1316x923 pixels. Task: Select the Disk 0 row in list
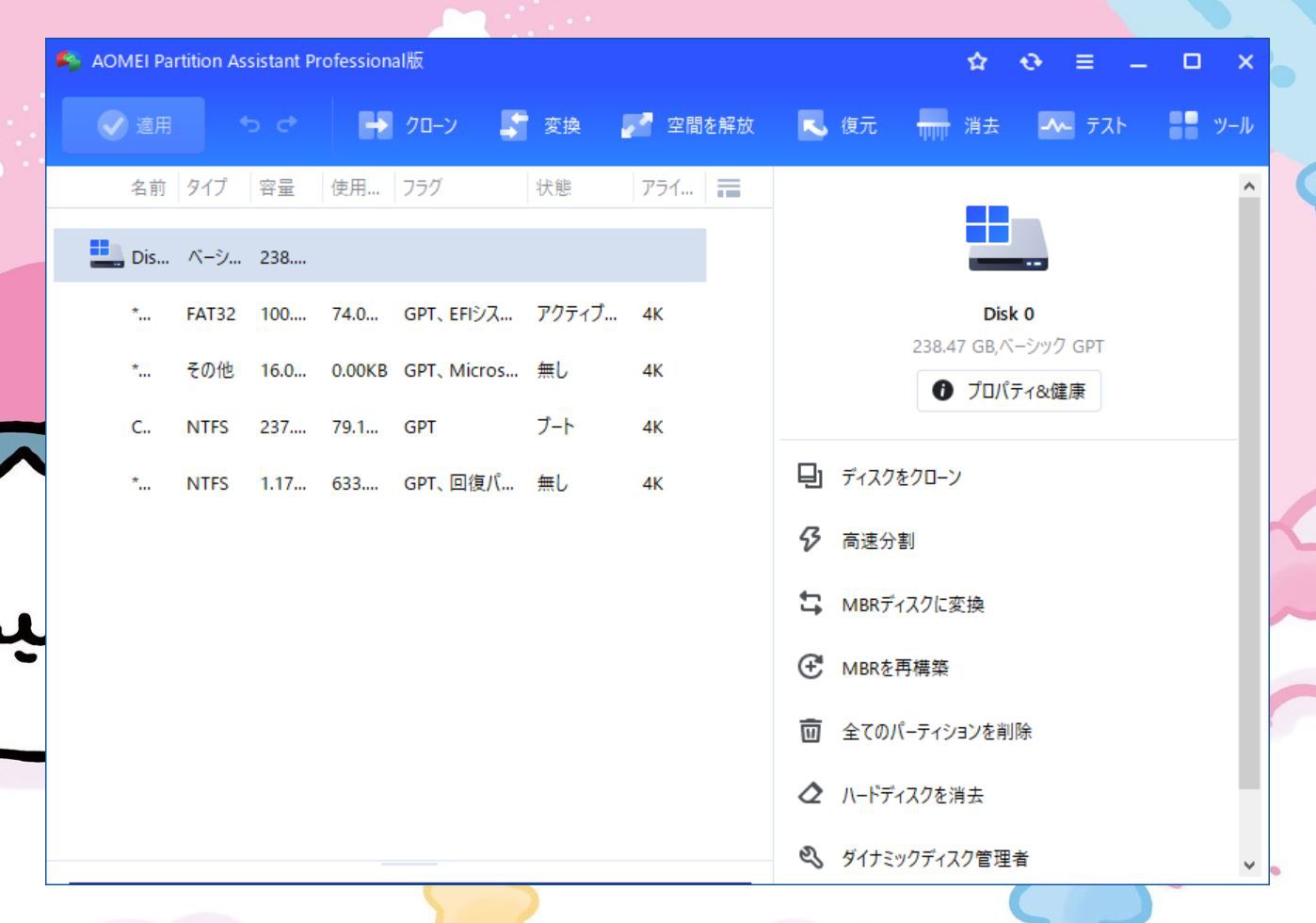pyautogui.click(x=379, y=255)
